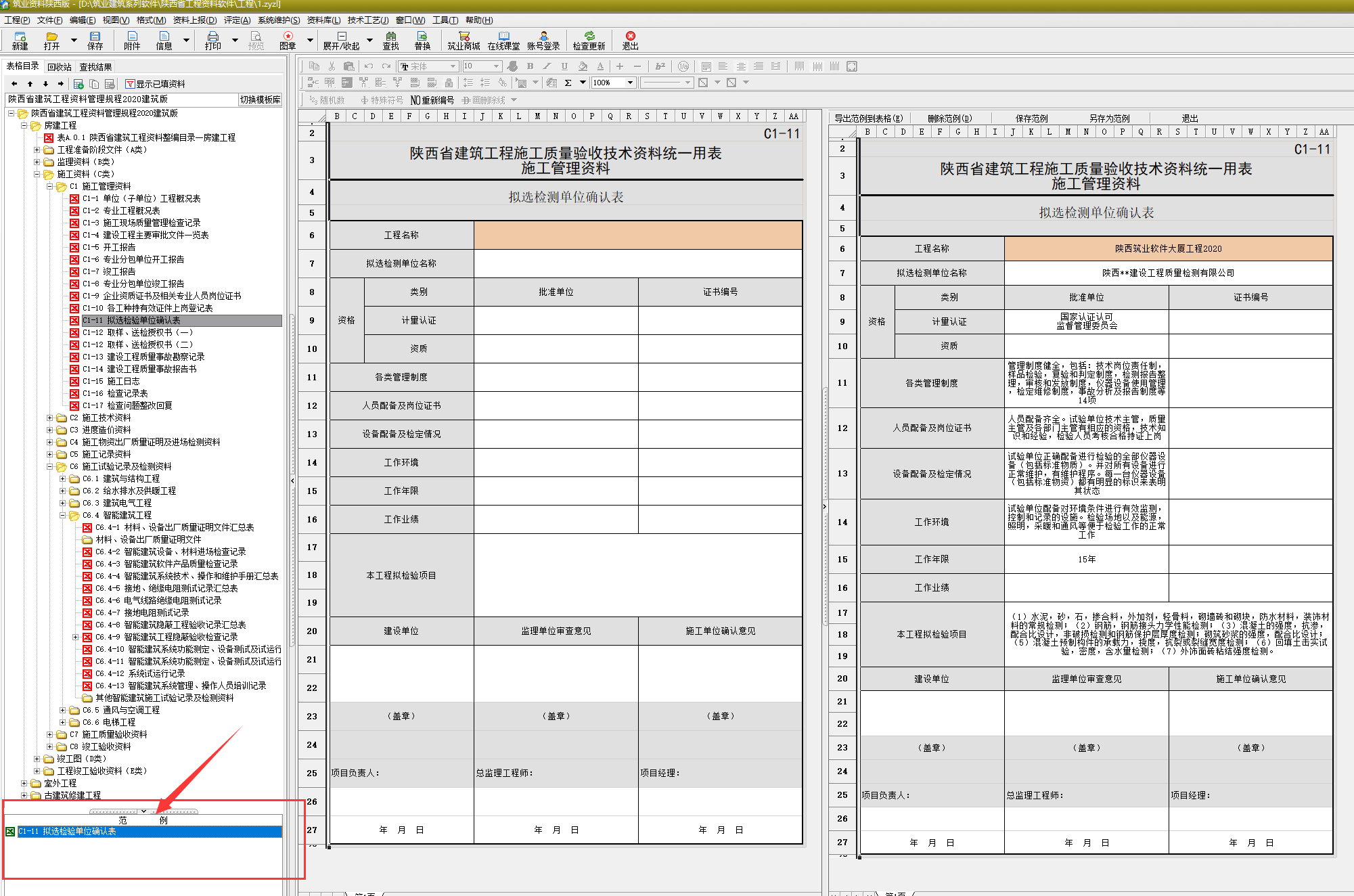
Task: Collapse the C6.4 智能建筑工程 folder
Action: [x=63, y=515]
